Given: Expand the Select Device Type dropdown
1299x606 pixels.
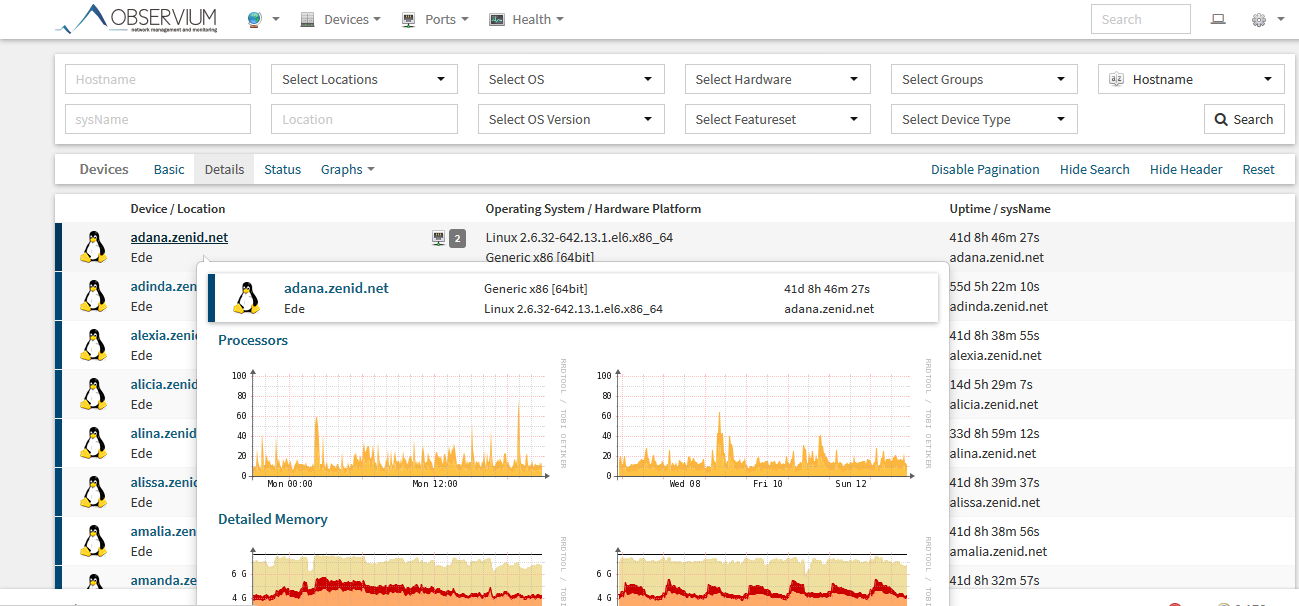Looking at the screenshot, I should (984, 119).
